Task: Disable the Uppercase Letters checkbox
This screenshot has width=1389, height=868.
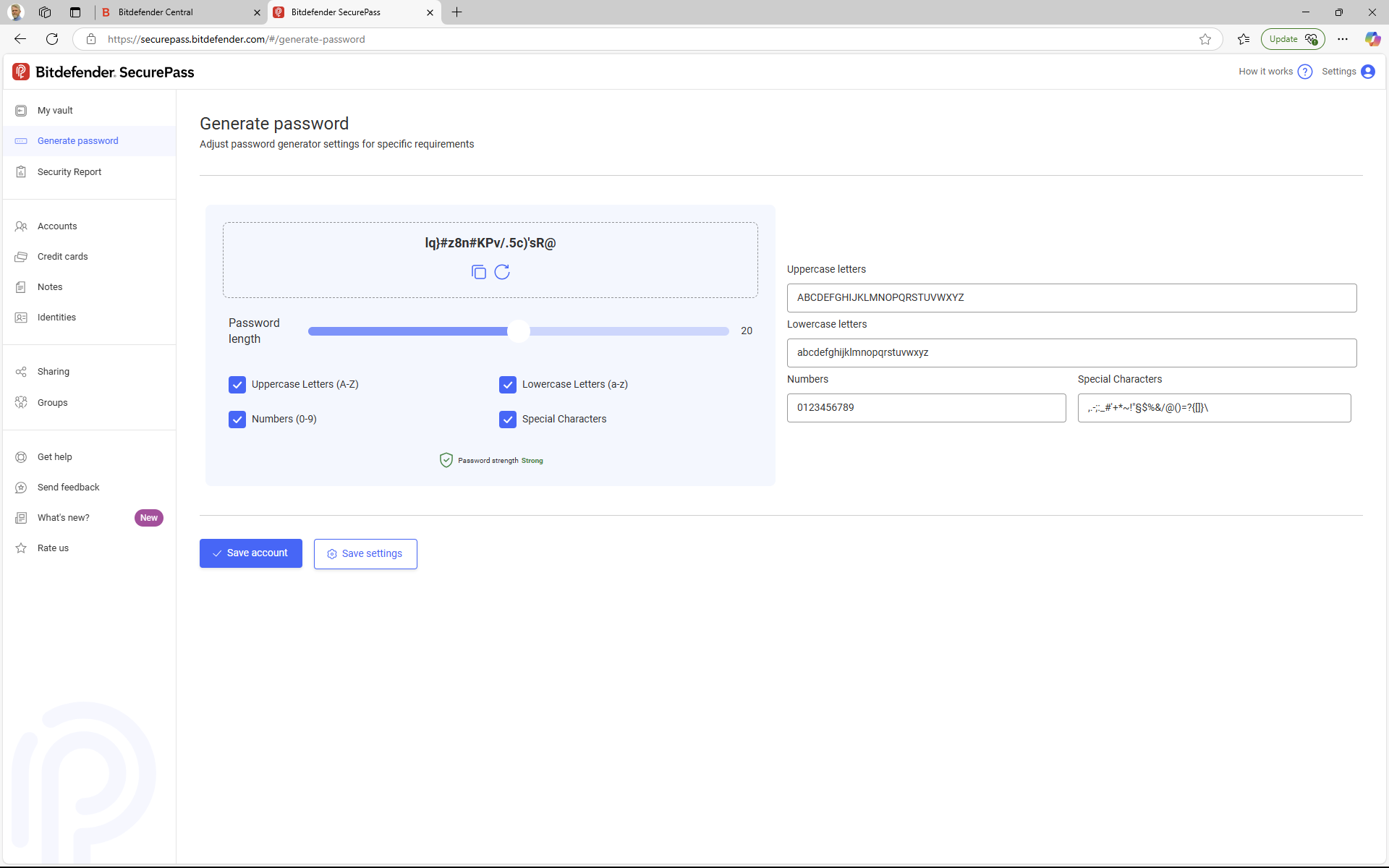Action: click(237, 384)
